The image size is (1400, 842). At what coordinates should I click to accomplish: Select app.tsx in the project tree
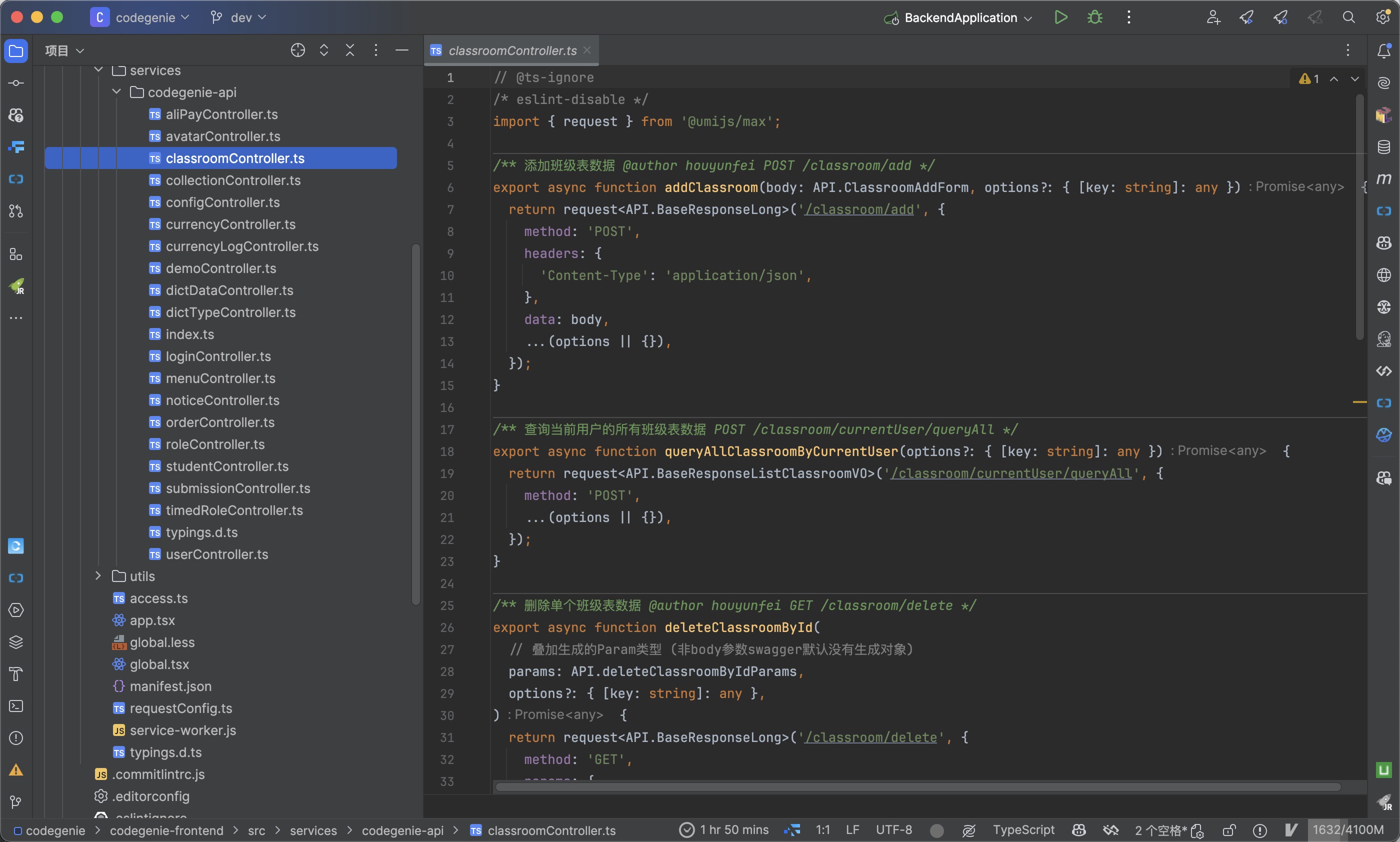pyautogui.click(x=152, y=620)
